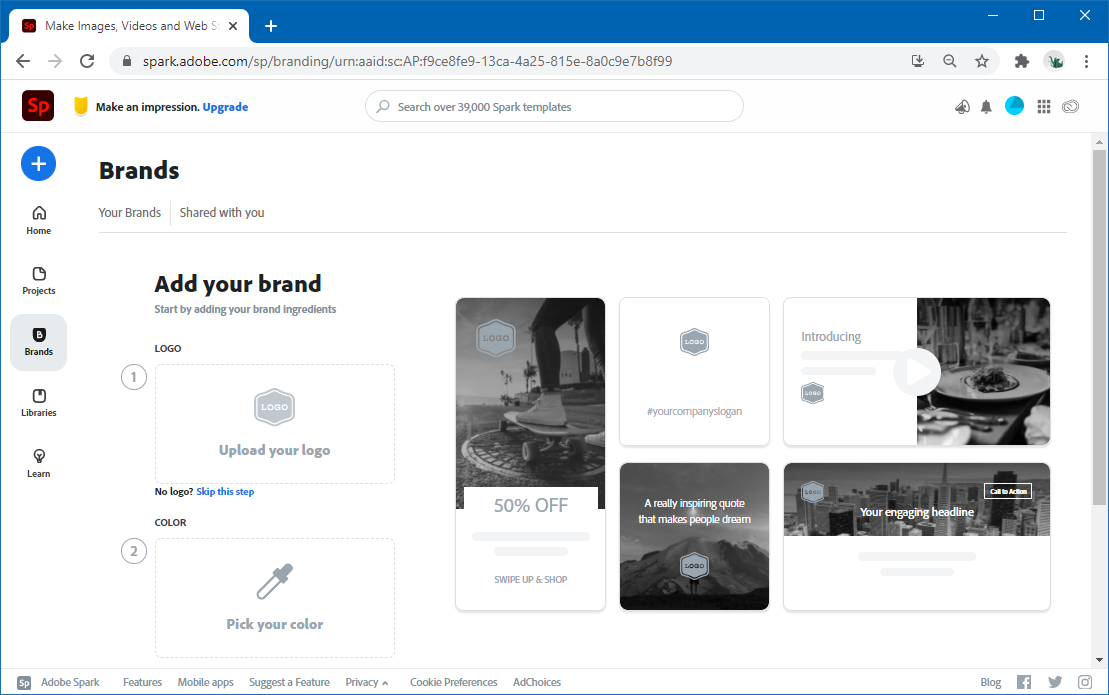Switch to Your Brands tab
Viewport: 1109px width, 695px height.
click(129, 212)
